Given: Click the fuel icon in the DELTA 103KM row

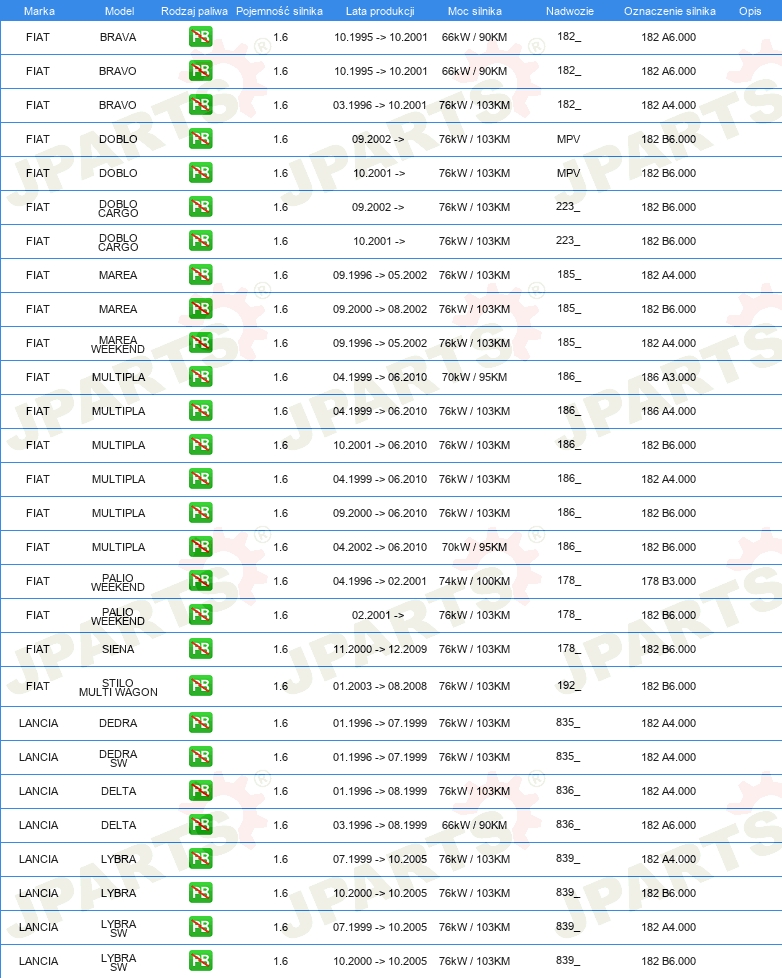Looking at the screenshot, I should point(201,791).
